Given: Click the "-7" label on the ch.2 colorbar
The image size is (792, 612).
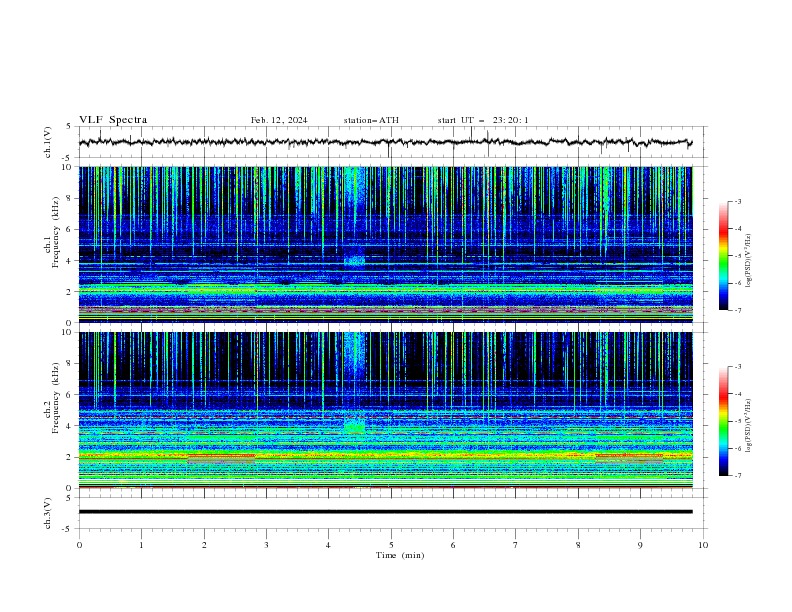Looking at the screenshot, I should [737, 476].
